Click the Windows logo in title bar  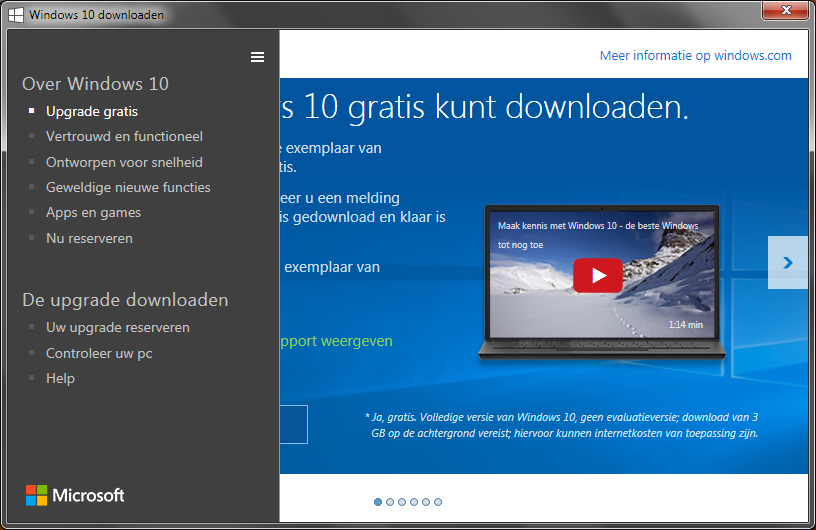[x=16, y=15]
